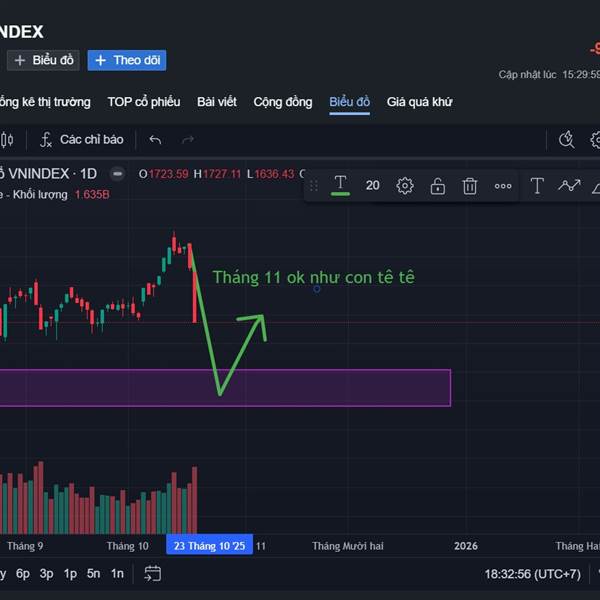Viewport: 600px width, 600px height.
Task: Click the undo arrow icon
Action: tap(155, 140)
